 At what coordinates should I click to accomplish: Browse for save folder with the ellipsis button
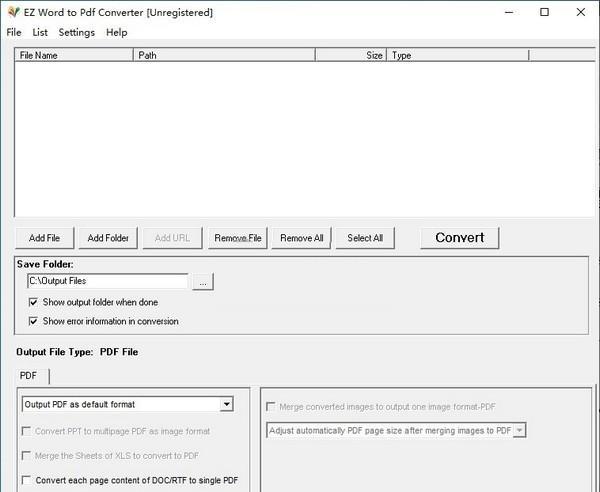click(x=203, y=282)
